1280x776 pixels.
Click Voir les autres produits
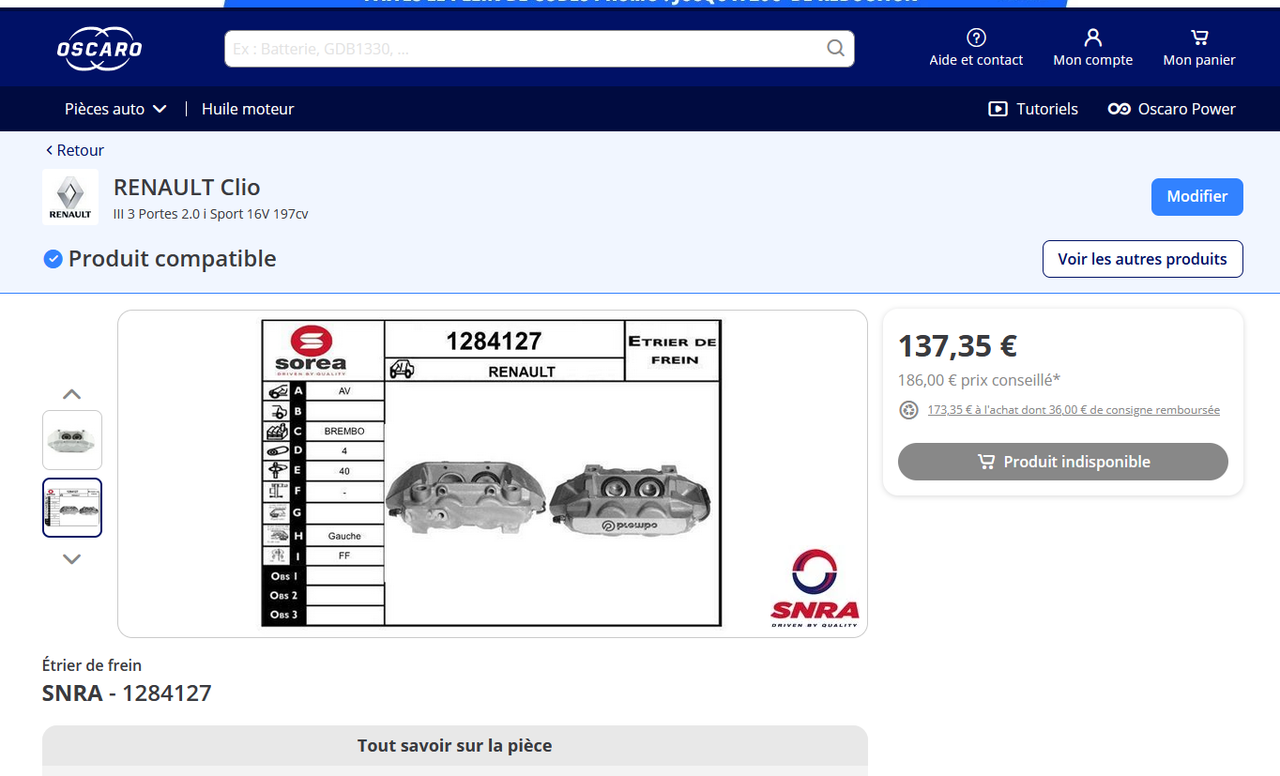point(1142,259)
